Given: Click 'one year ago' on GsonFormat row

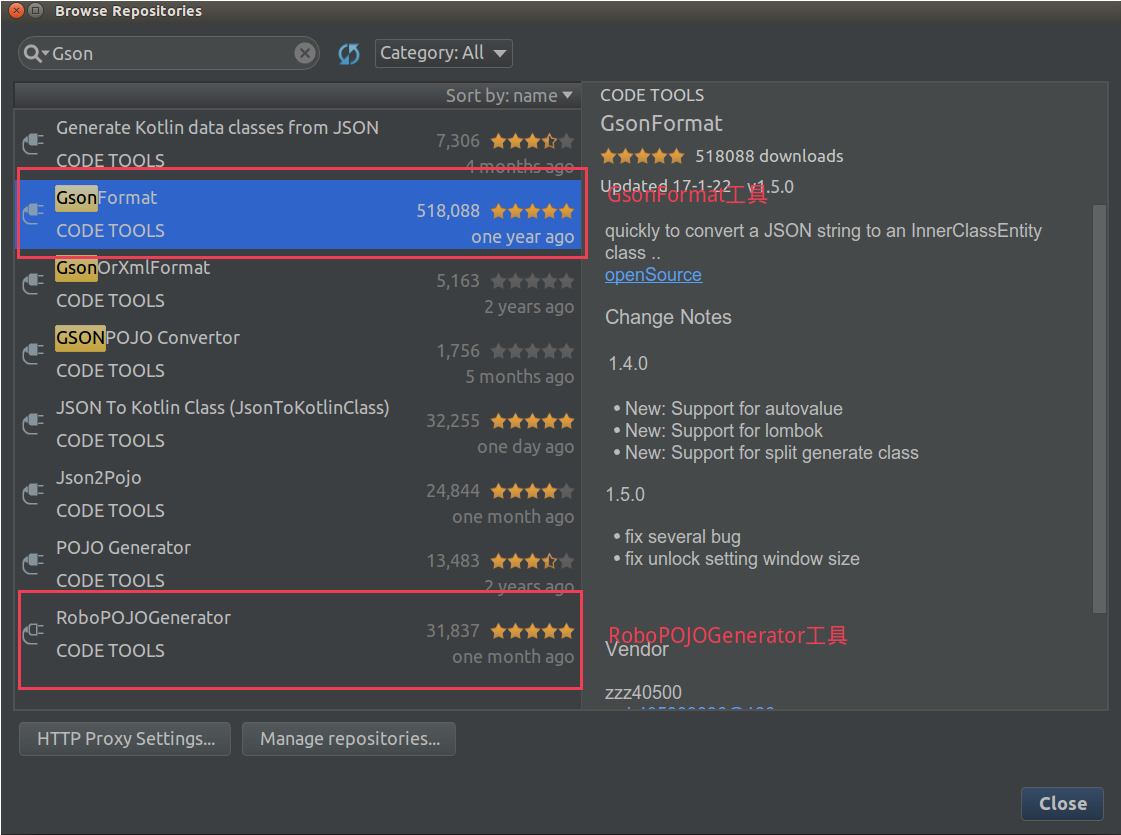Looking at the screenshot, I should (x=522, y=237).
